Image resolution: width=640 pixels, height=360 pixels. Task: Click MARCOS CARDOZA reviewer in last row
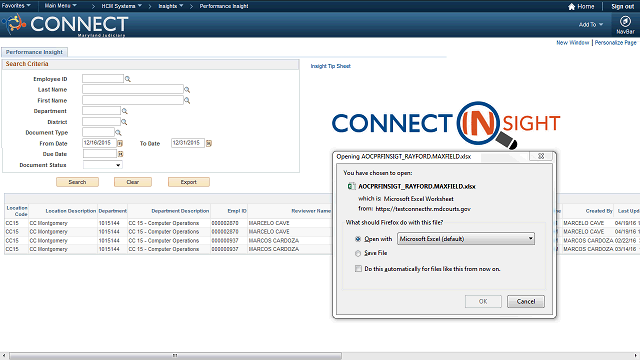tap(273, 249)
